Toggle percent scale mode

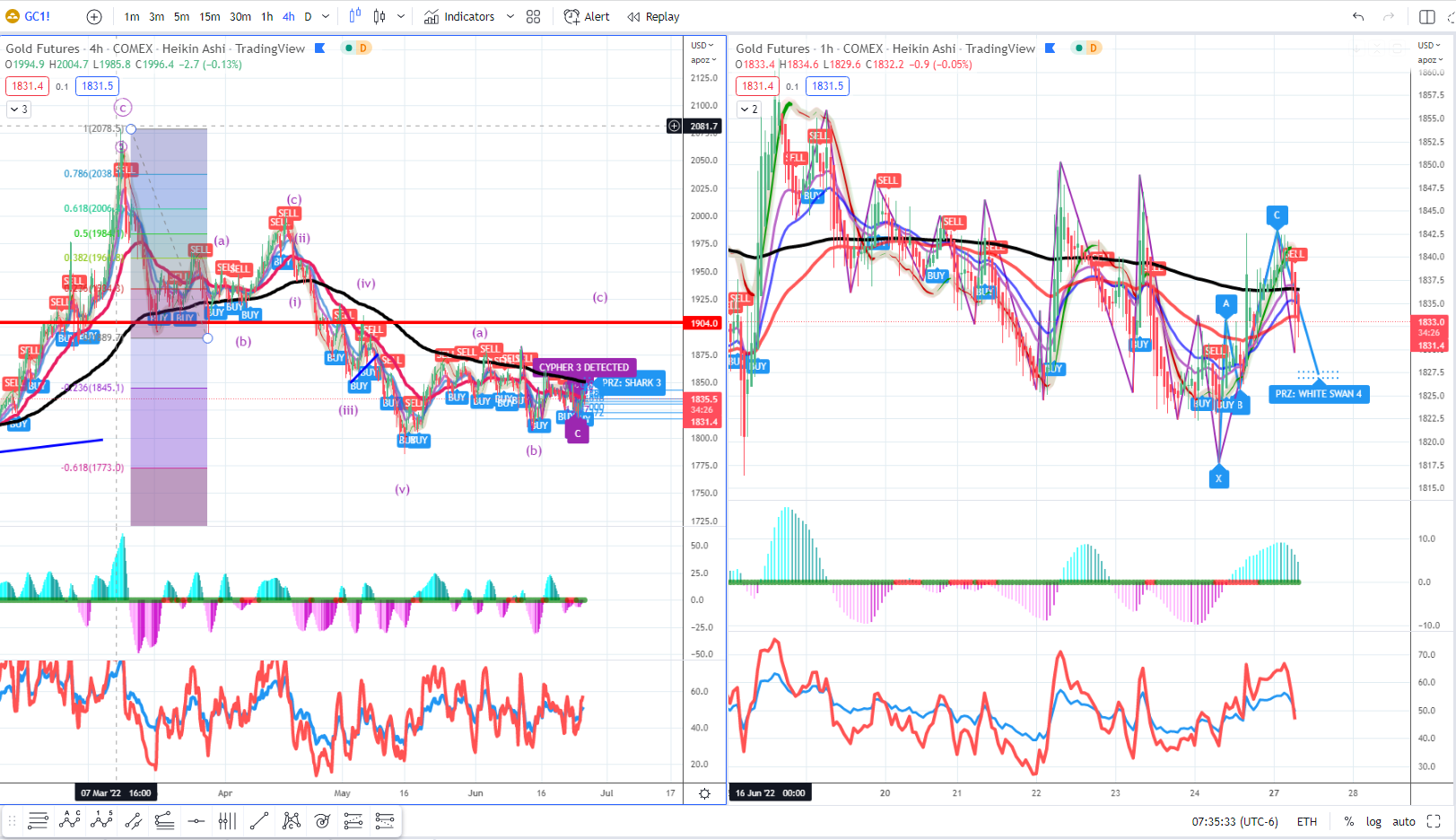1349,821
